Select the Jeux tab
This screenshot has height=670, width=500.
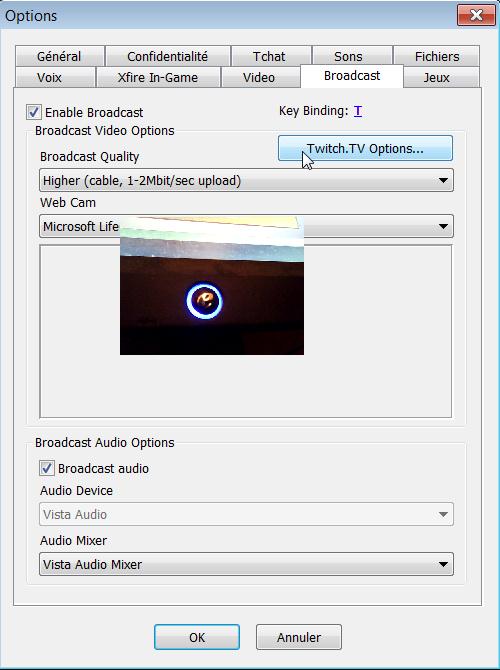pos(437,77)
